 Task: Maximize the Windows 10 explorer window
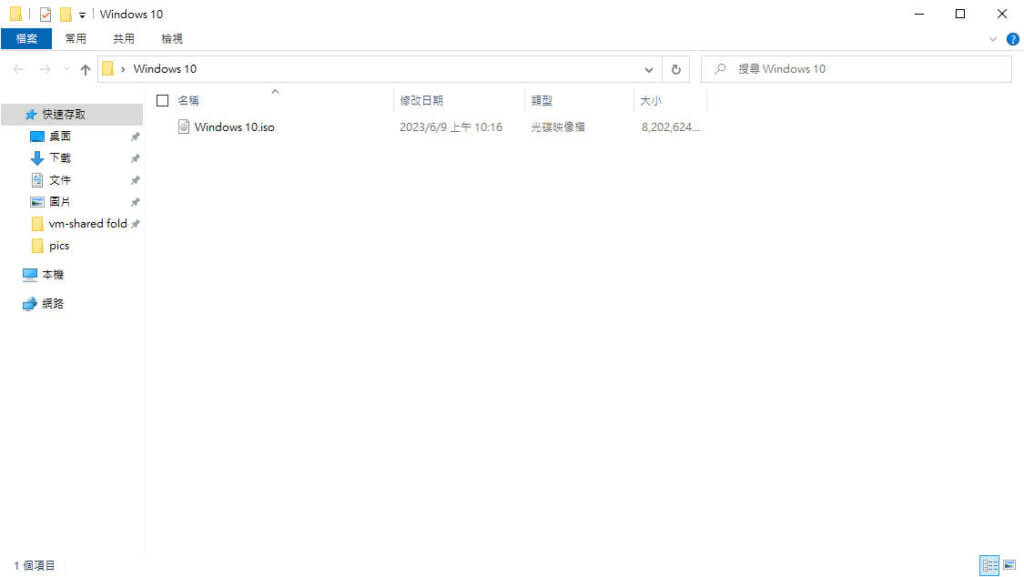coord(960,14)
